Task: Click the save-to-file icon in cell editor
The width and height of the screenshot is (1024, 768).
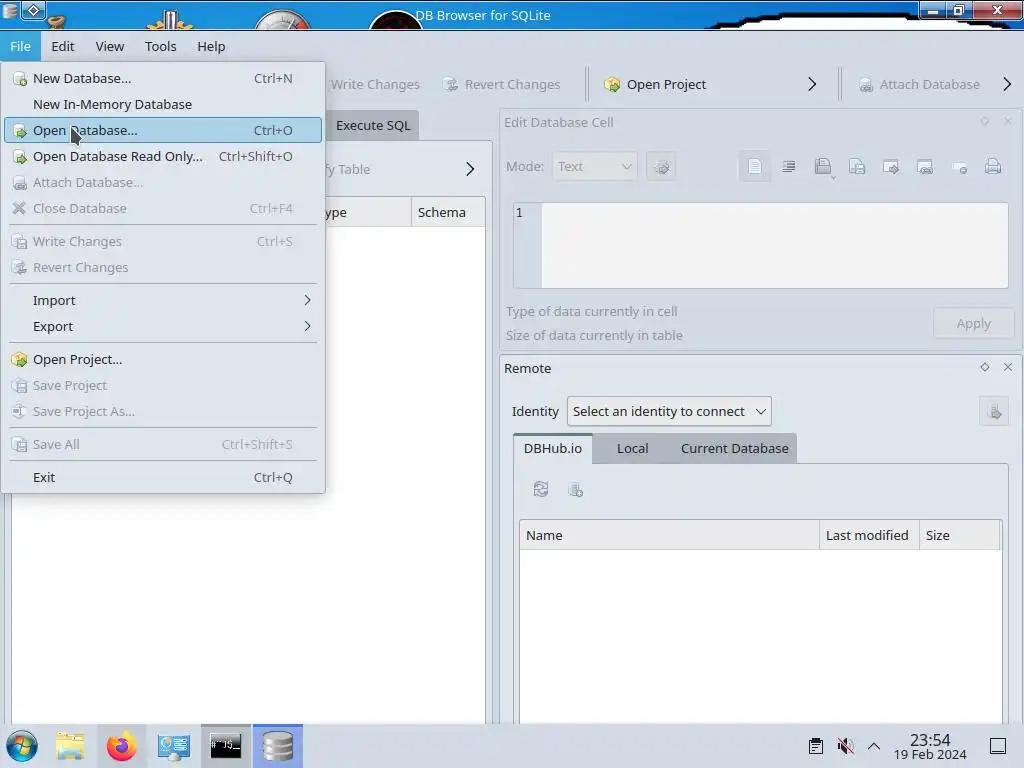Action: tap(857, 167)
